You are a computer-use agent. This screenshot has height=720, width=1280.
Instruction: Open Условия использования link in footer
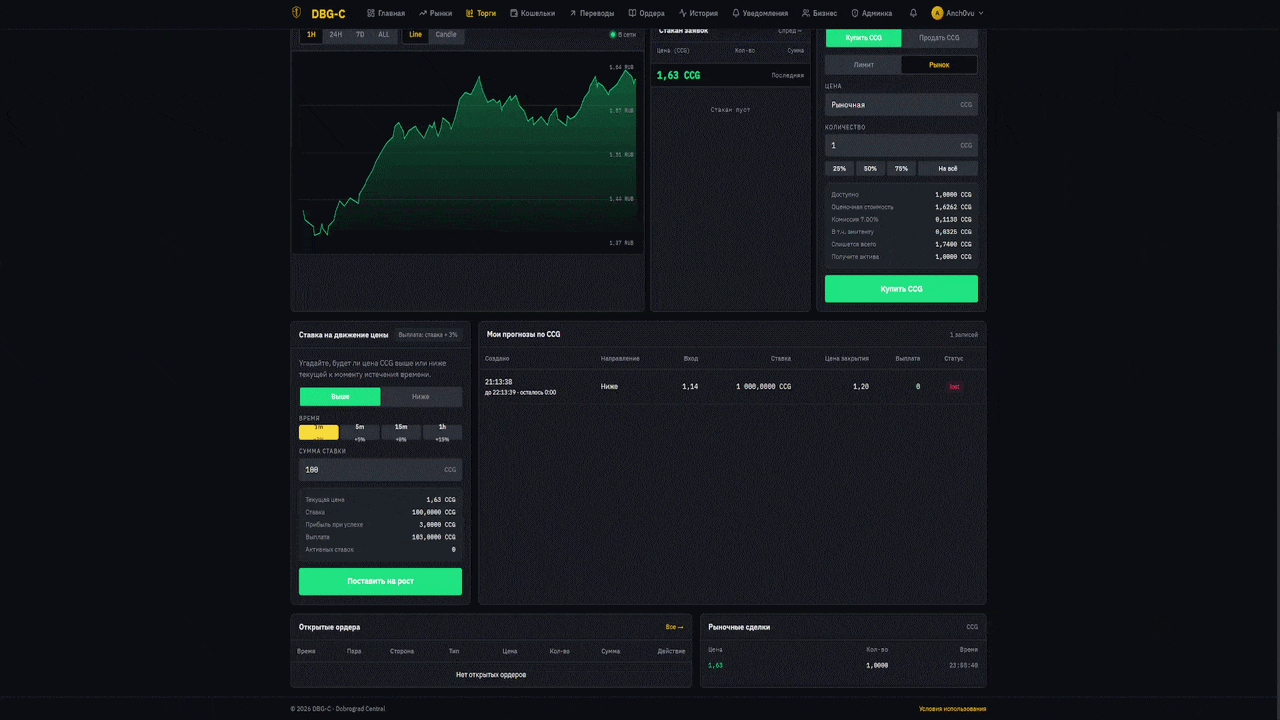coord(952,709)
